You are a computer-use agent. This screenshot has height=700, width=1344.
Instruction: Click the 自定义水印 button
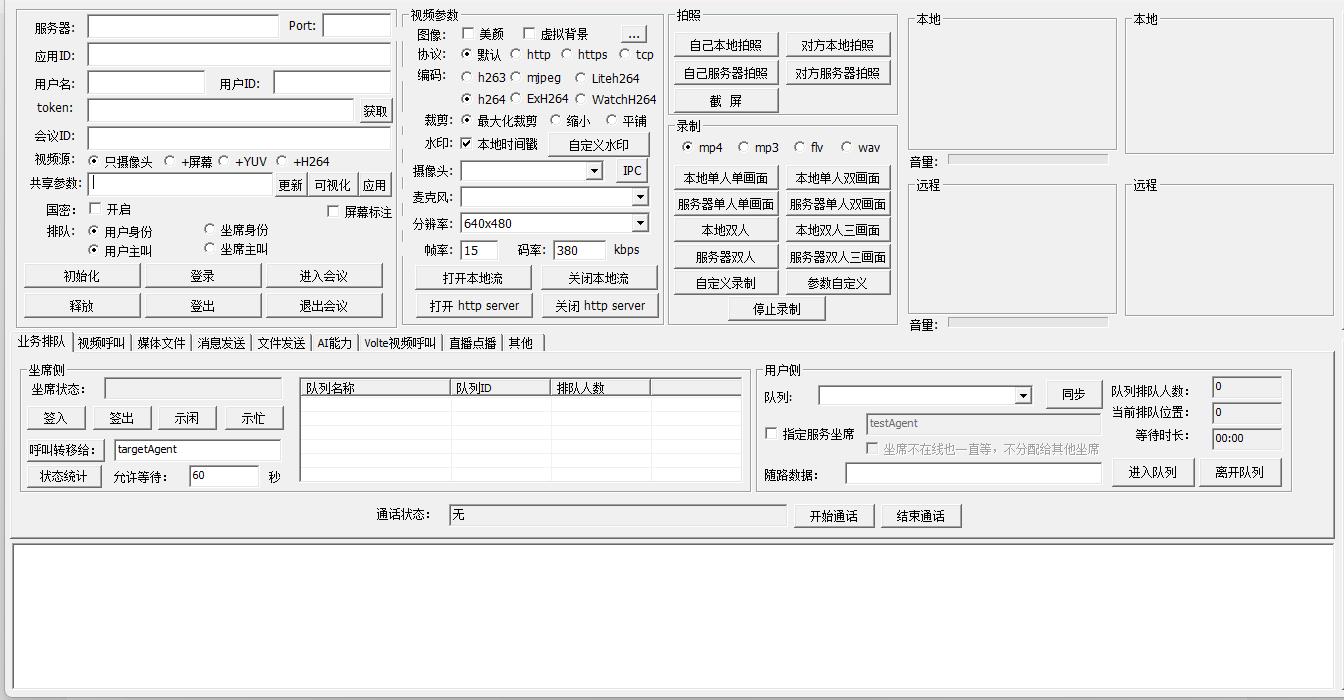(599, 145)
